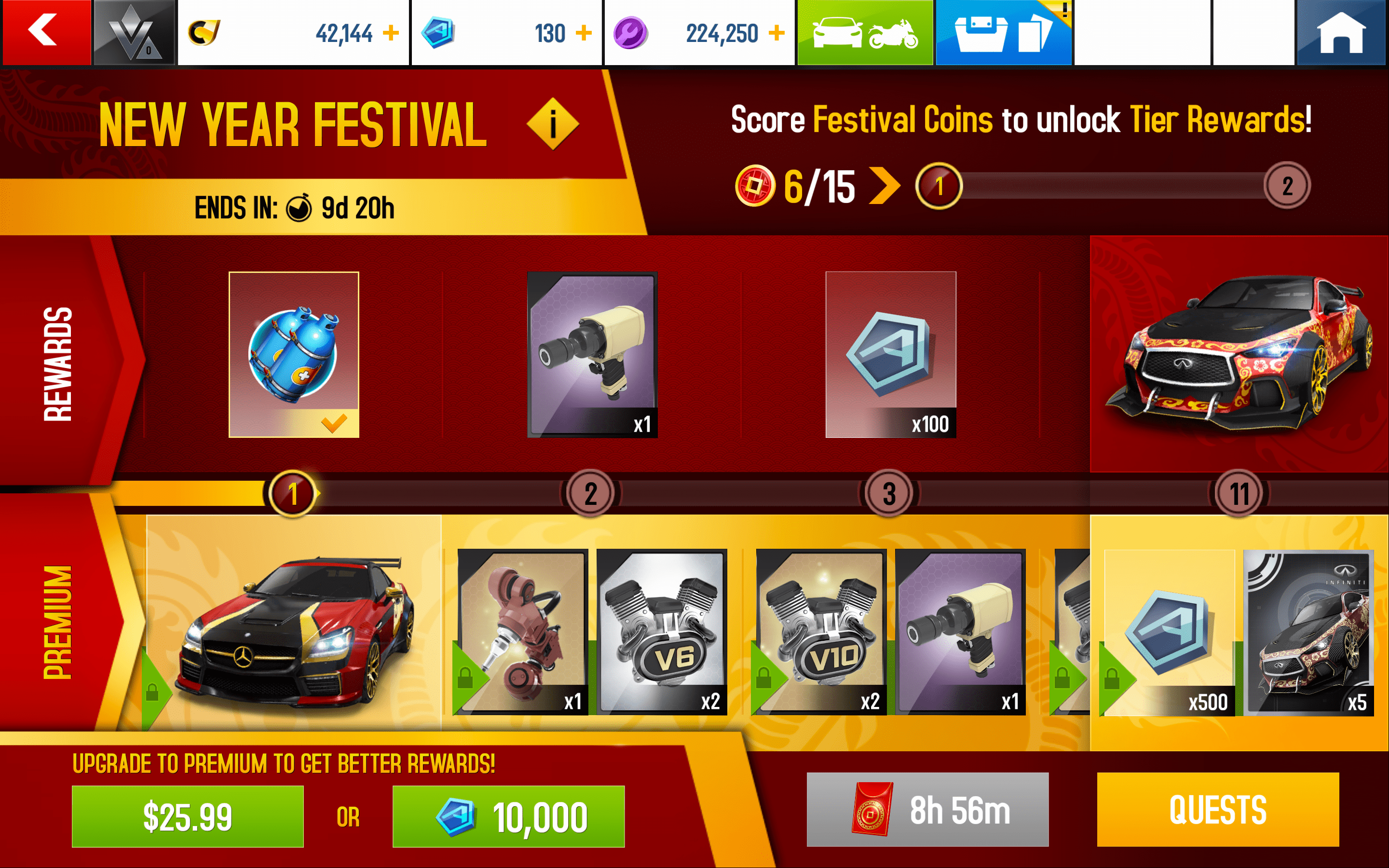The image size is (1389, 868).
Task: Tap the locked x500 tokens premium reward
Action: pyautogui.click(x=1169, y=632)
